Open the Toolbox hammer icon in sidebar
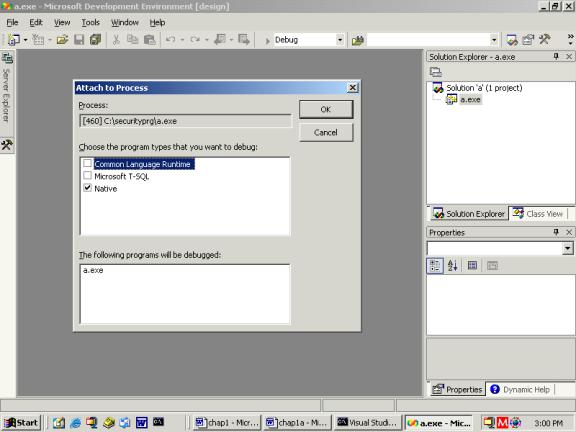The height and width of the screenshot is (432, 576). [7, 145]
